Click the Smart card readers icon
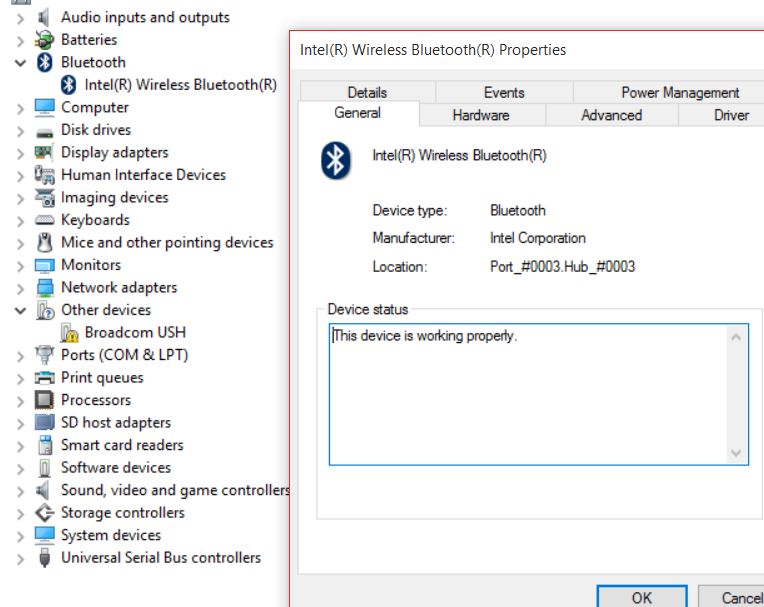Image resolution: width=764 pixels, height=607 pixels. pos(45,445)
